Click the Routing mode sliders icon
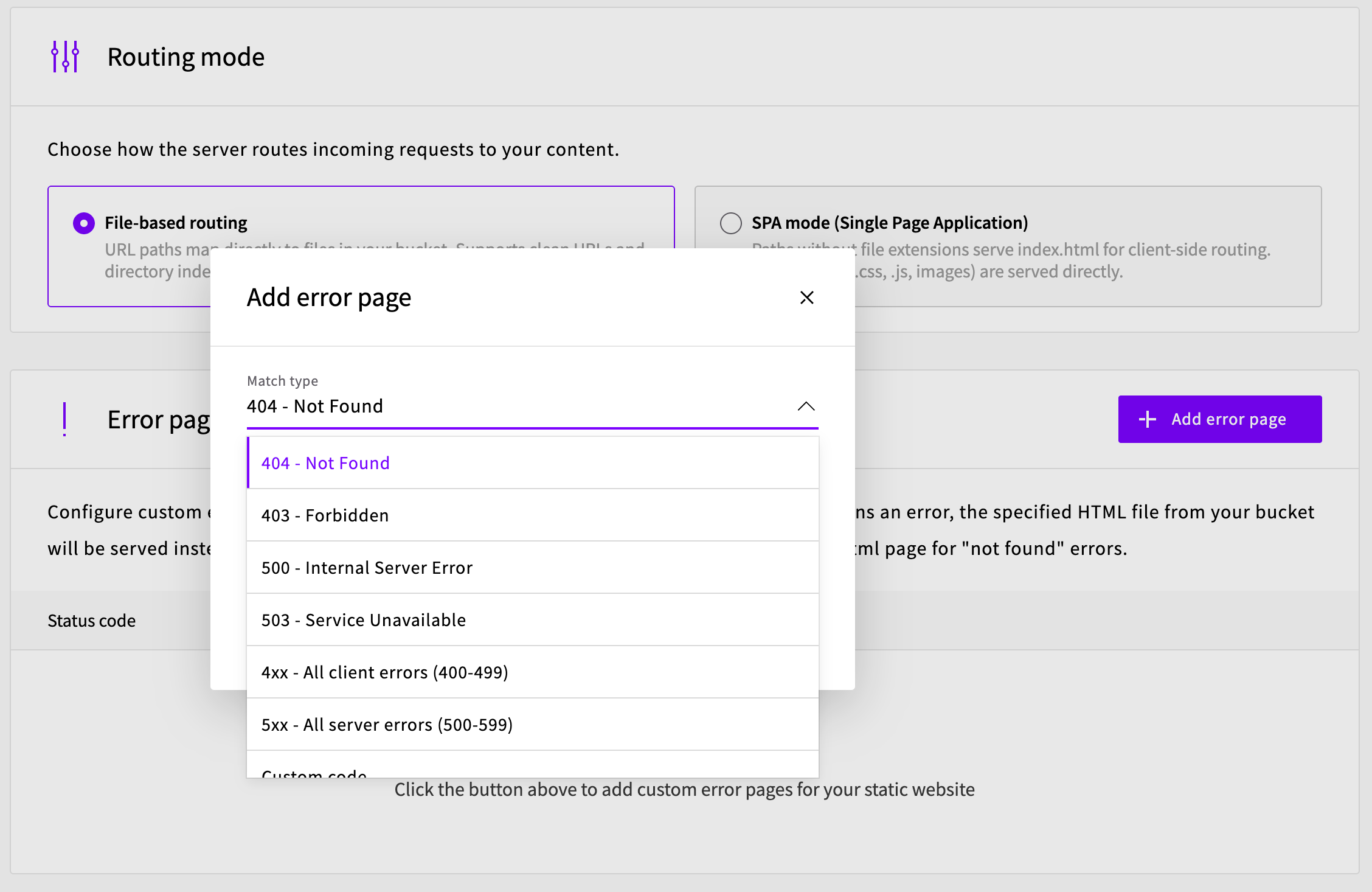 click(65, 57)
